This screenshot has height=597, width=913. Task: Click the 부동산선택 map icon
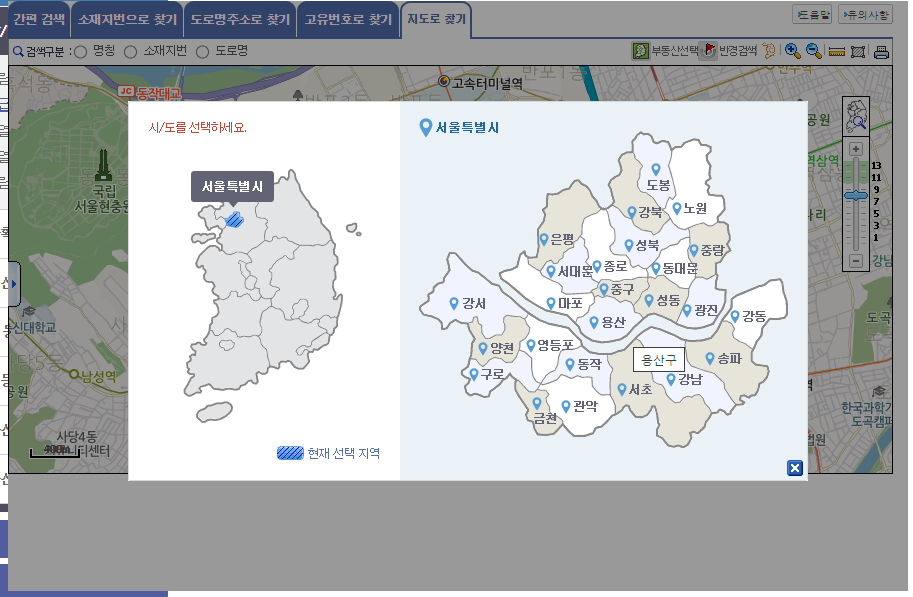(x=640, y=51)
